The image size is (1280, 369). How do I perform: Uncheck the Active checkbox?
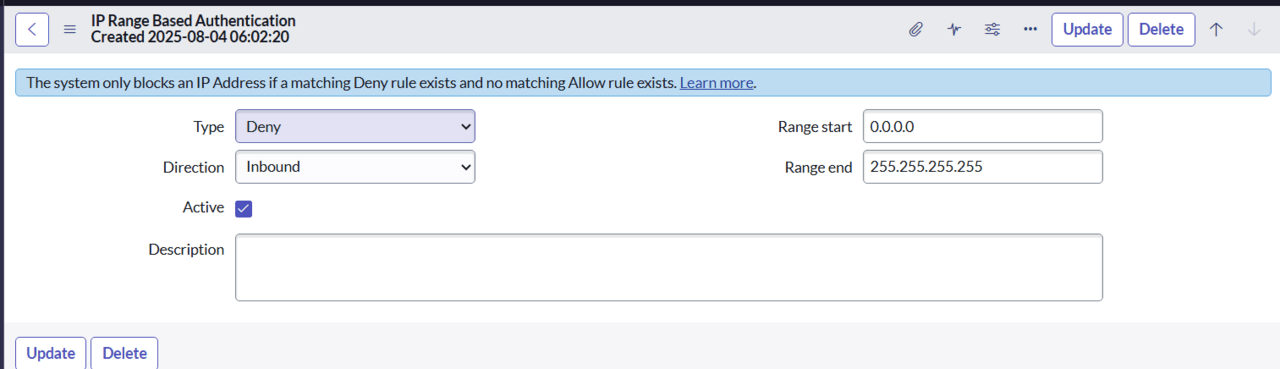(x=244, y=208)
